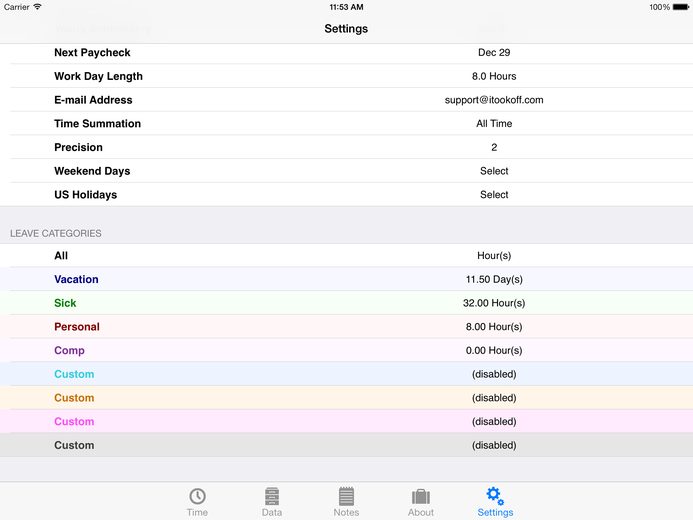
Task: Open the Time tab clock icon
Action: [197, 496]
